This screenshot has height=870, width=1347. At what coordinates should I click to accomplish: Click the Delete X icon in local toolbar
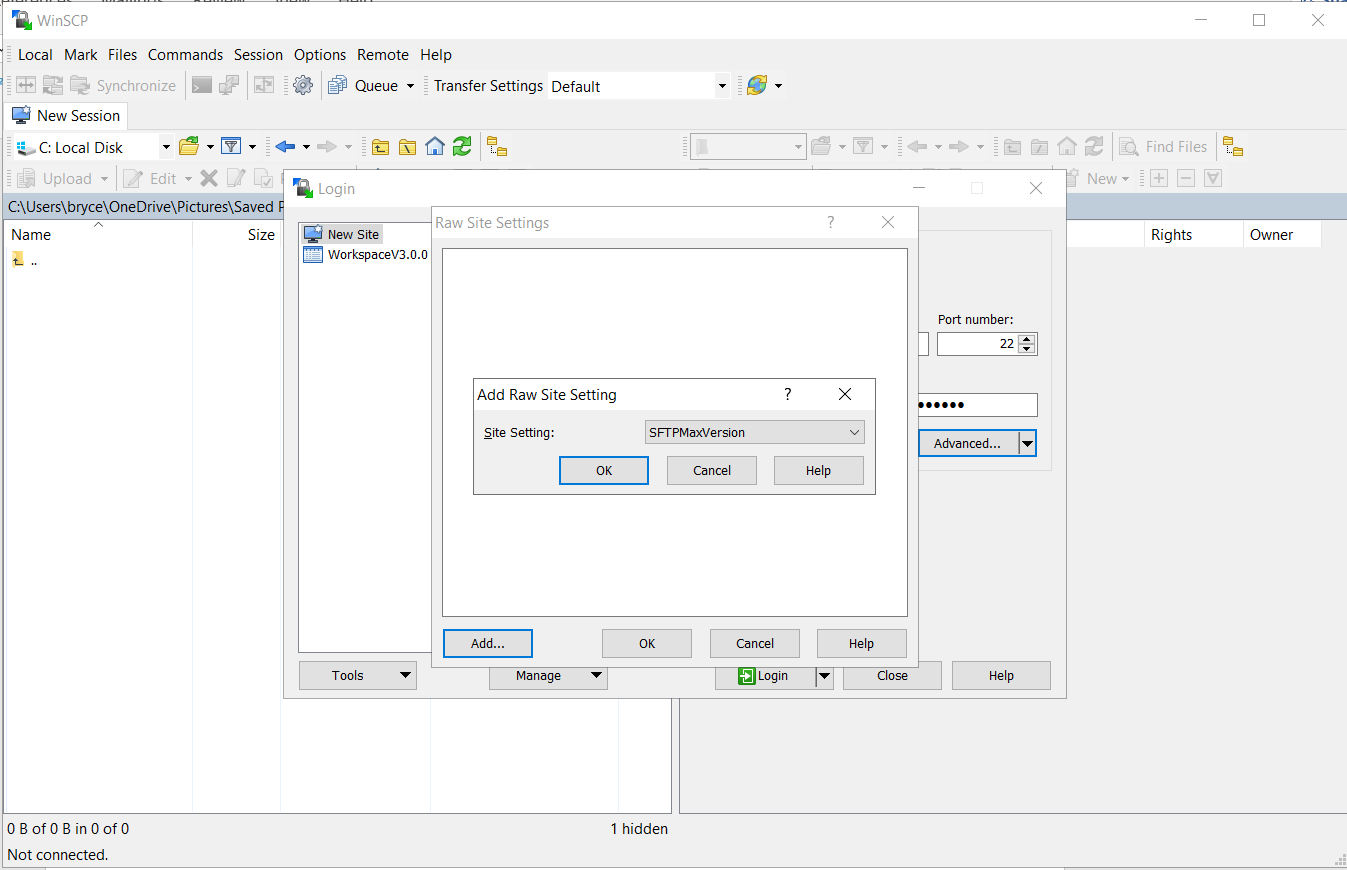point(209,178)
